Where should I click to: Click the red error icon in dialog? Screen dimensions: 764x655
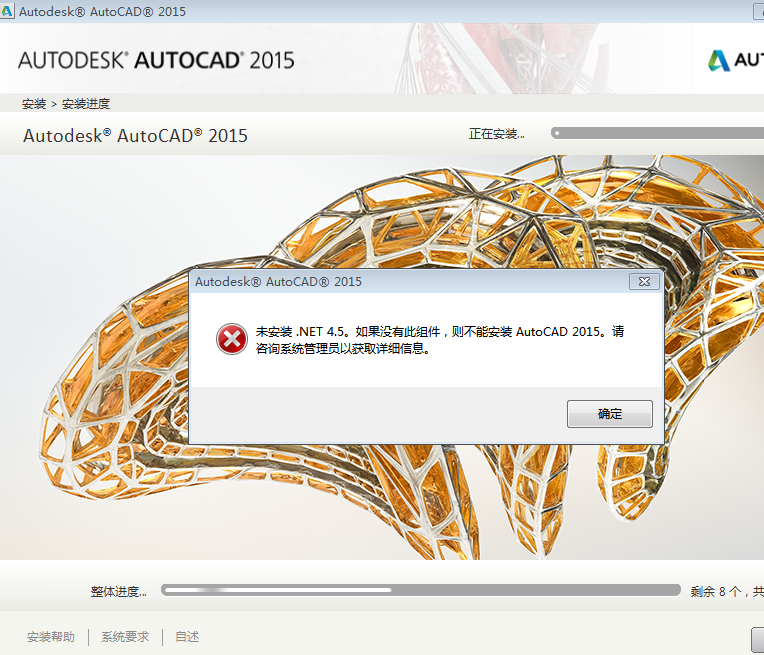[231, 339]
